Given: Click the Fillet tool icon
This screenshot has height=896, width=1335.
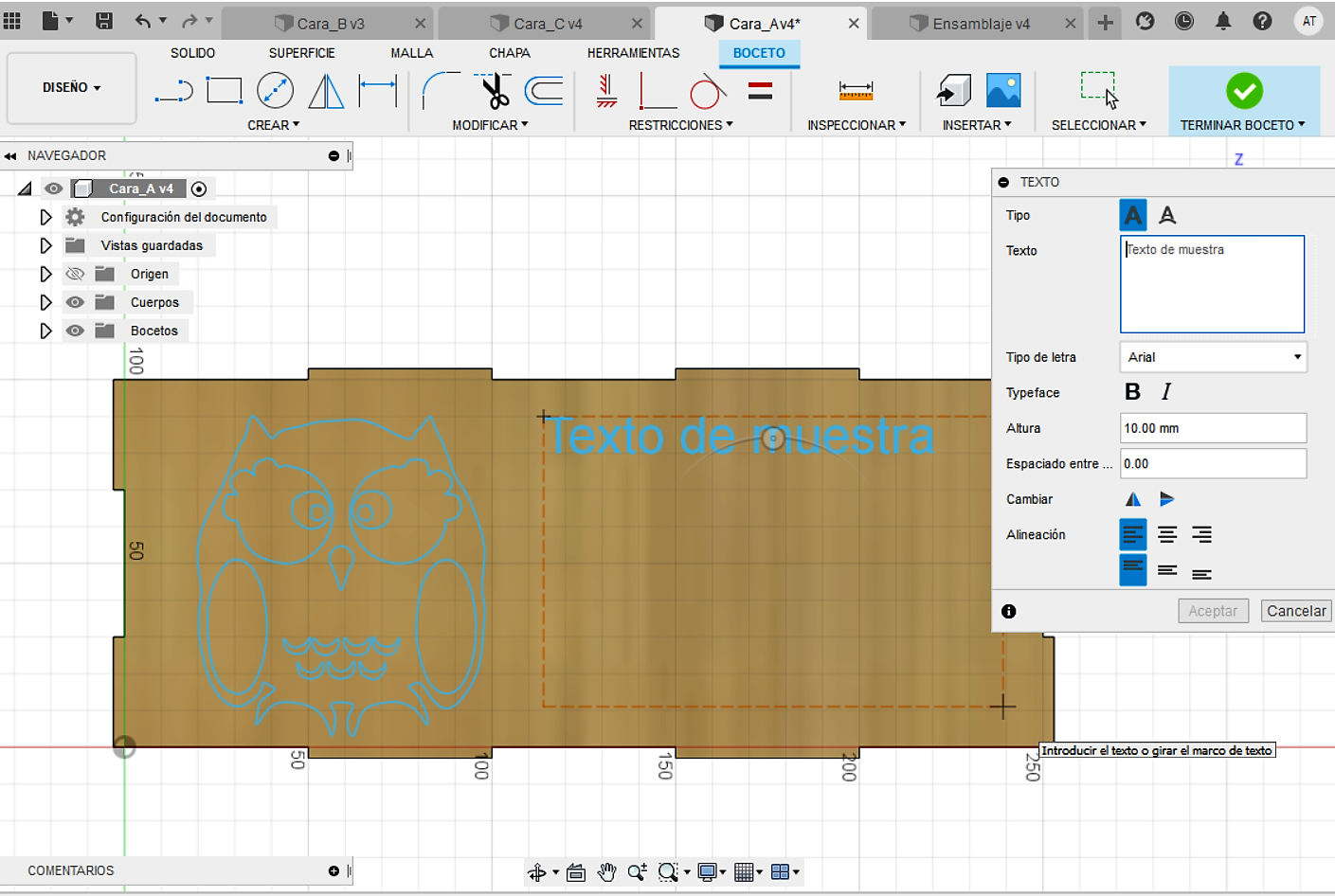Looking at the screenshot, I should click(440, 91).
